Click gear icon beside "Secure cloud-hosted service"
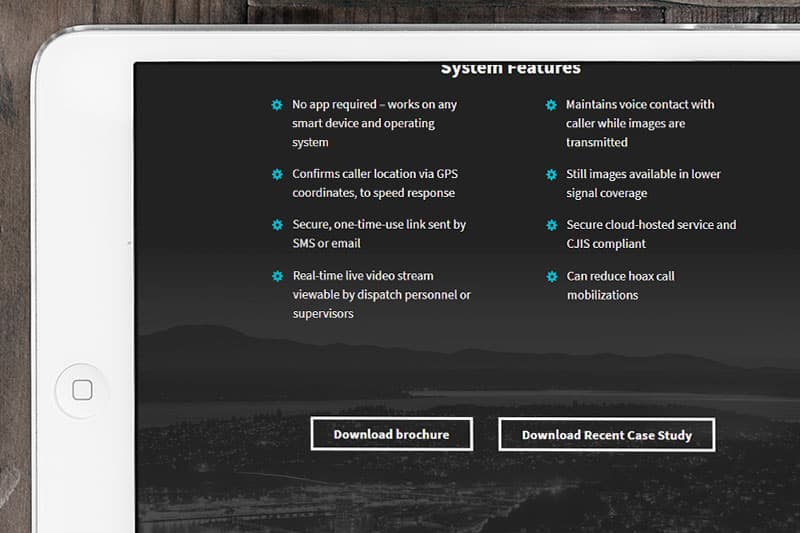Viewport: 800px width, 533px height. pos(551,225)
